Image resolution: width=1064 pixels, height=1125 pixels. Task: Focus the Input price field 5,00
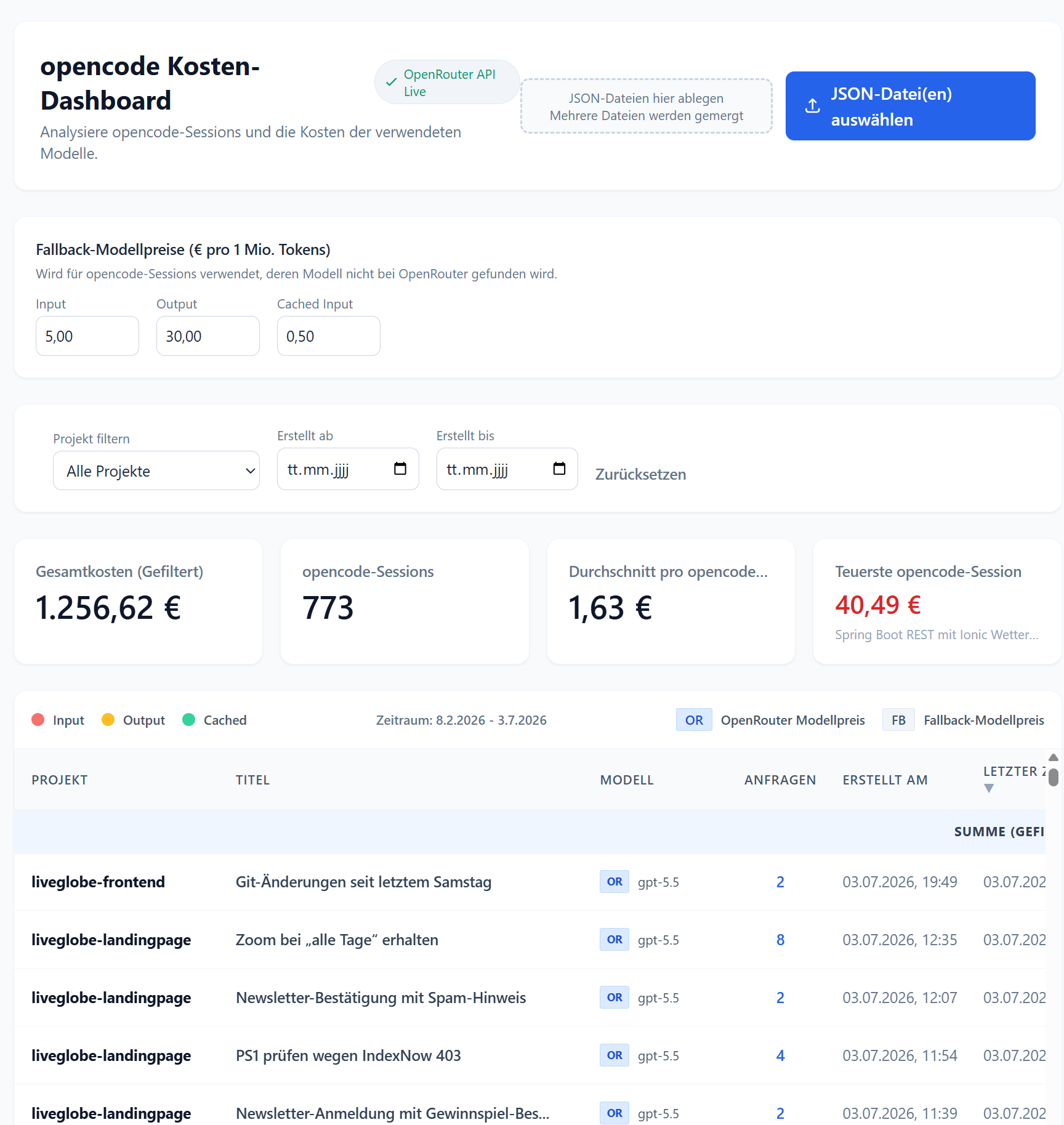click(x=87, y=336)
